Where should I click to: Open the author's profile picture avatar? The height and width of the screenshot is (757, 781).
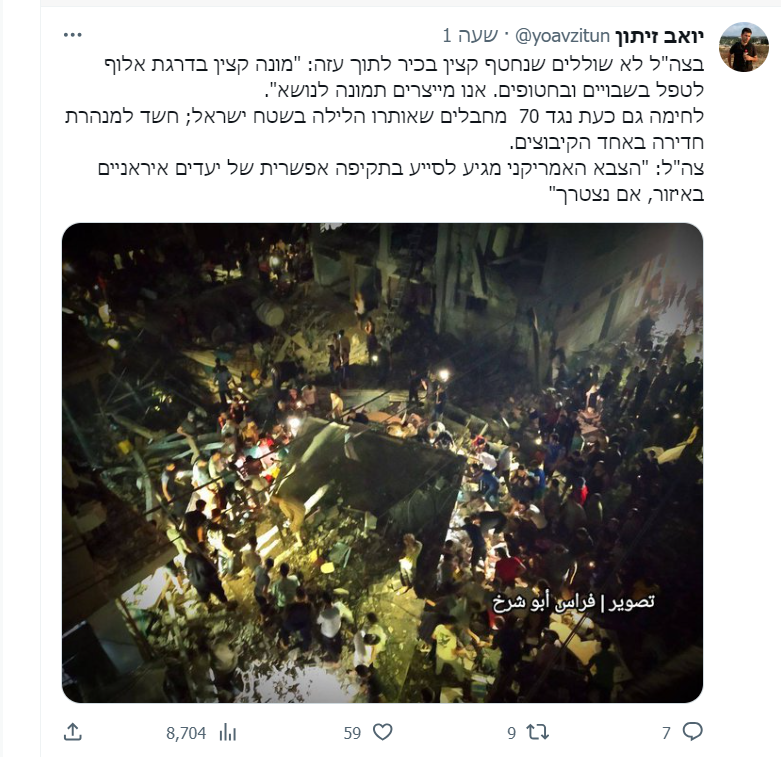coord(744,47)
